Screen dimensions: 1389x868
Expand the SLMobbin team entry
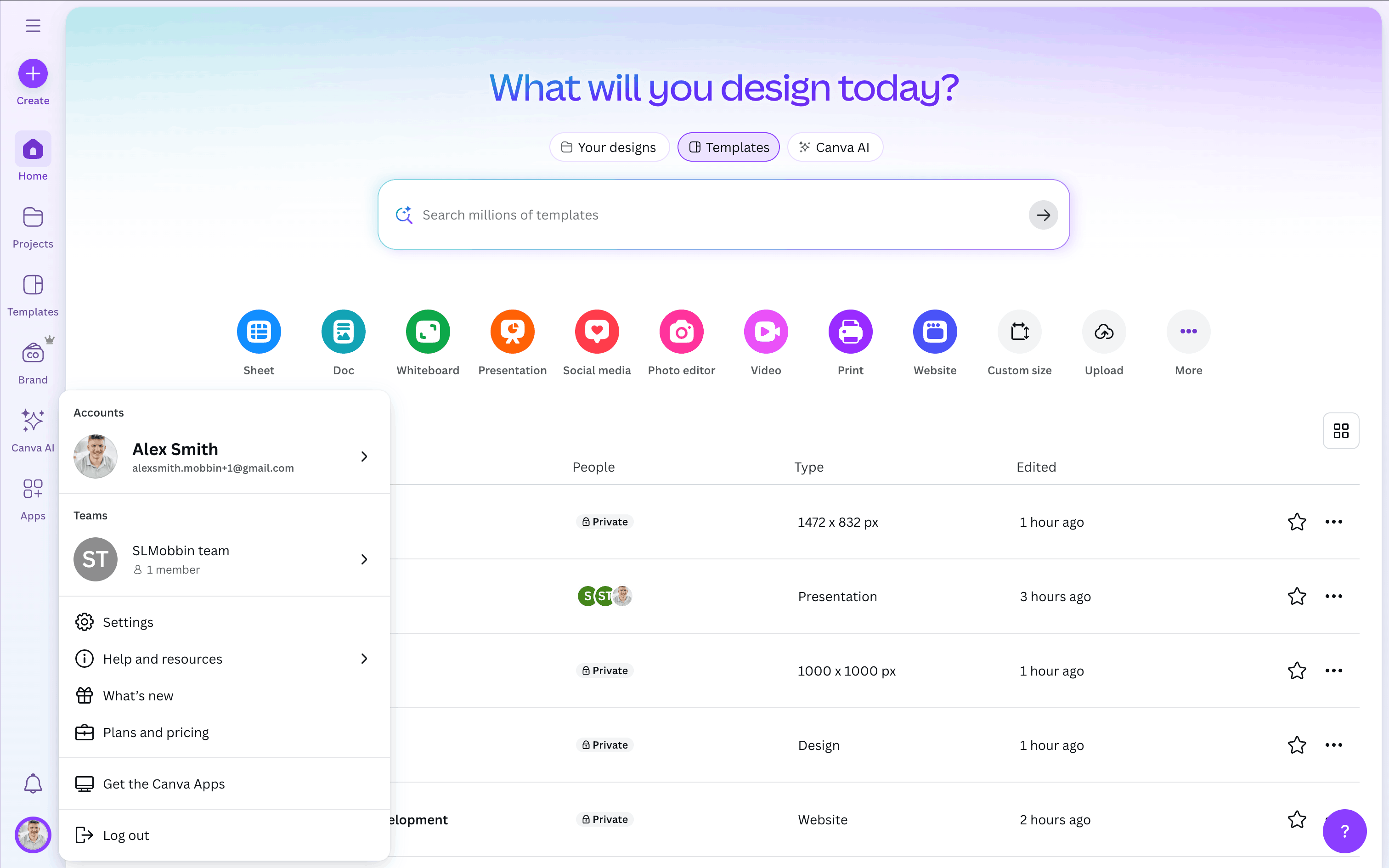coord(364,559)
